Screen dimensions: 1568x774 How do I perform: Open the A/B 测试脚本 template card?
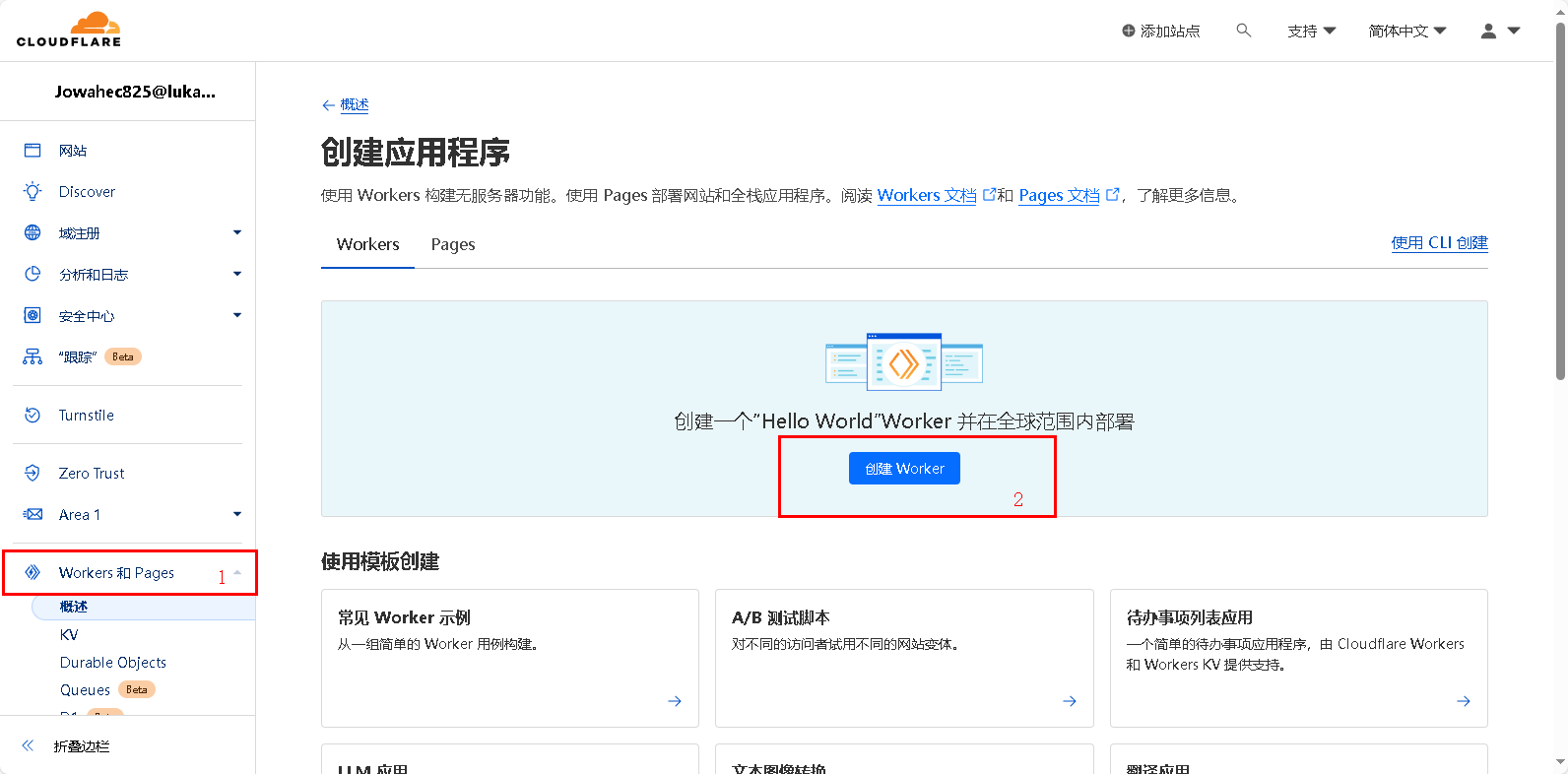tap(904, 658)
